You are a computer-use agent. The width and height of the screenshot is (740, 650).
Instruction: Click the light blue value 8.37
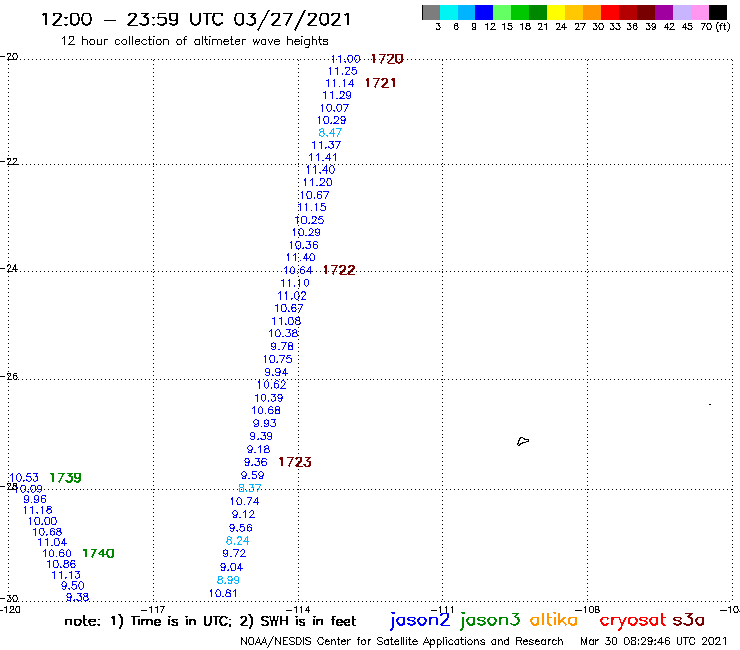point(250,488)
